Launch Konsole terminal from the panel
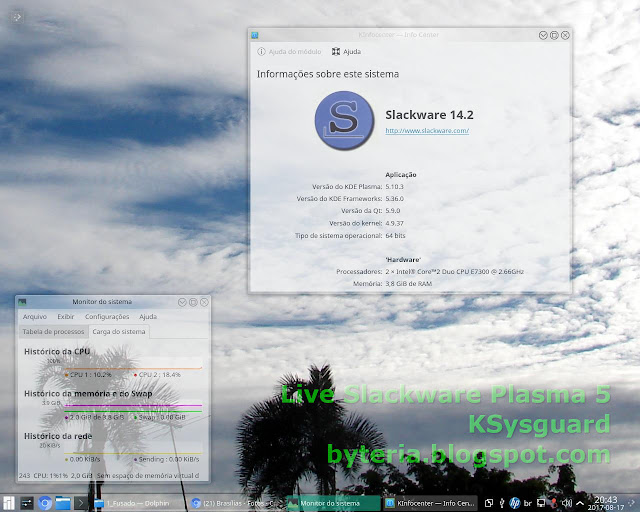This screenshot has height=512, width=640. 80,503
